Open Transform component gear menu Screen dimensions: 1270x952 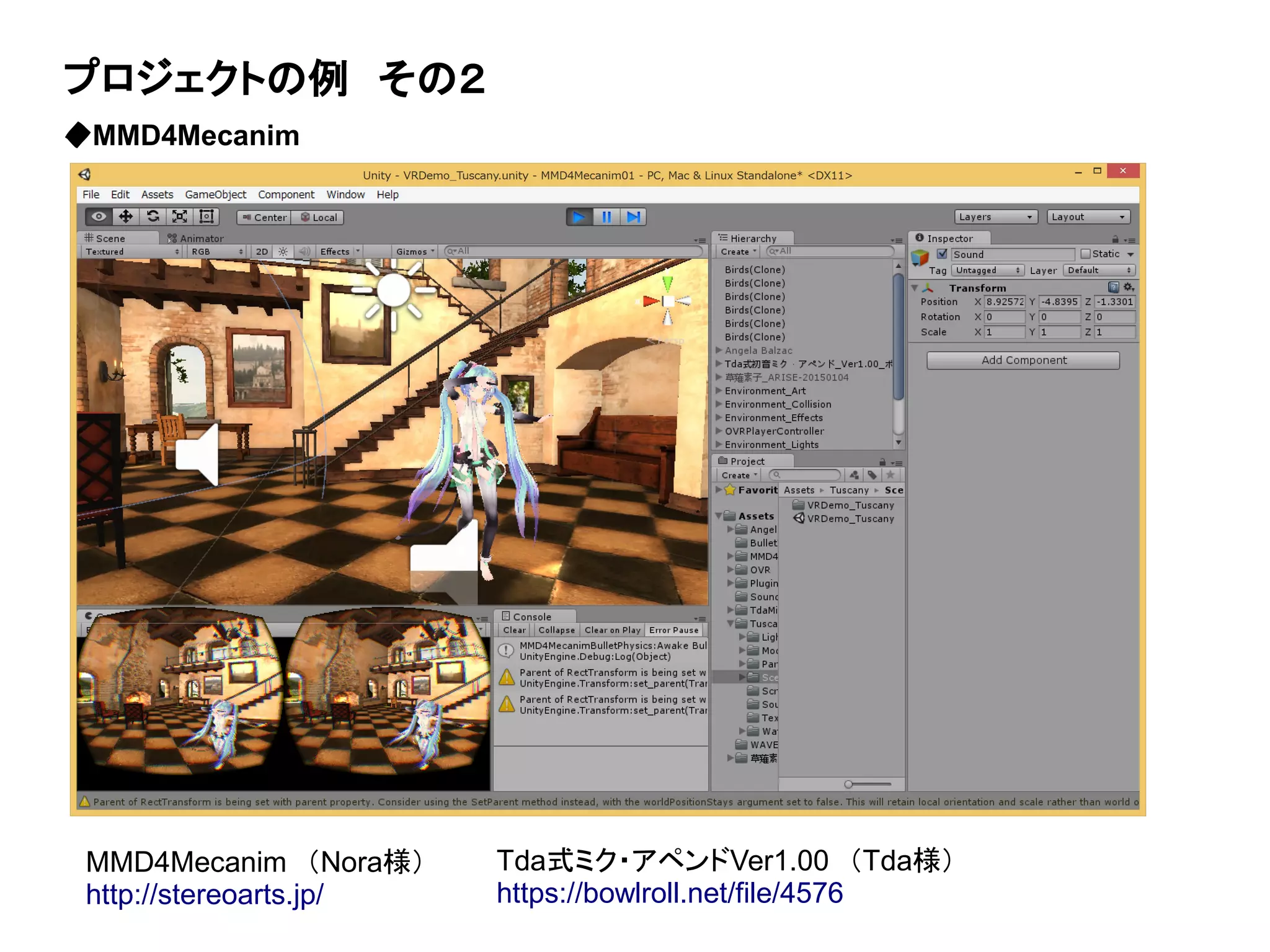[x=1129, y=287]
